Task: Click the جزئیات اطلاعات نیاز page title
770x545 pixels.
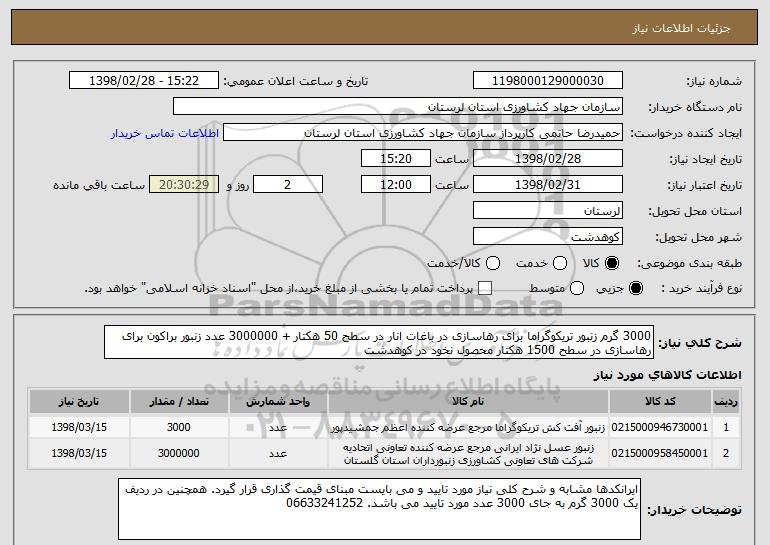Action: (682, 28)
